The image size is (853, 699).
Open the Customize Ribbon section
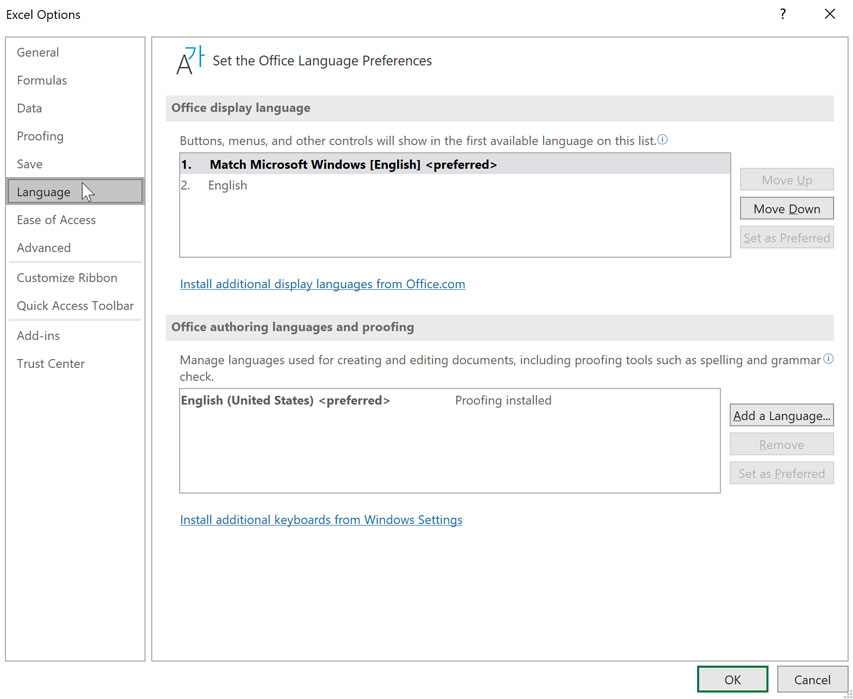[x=64, y=277]
